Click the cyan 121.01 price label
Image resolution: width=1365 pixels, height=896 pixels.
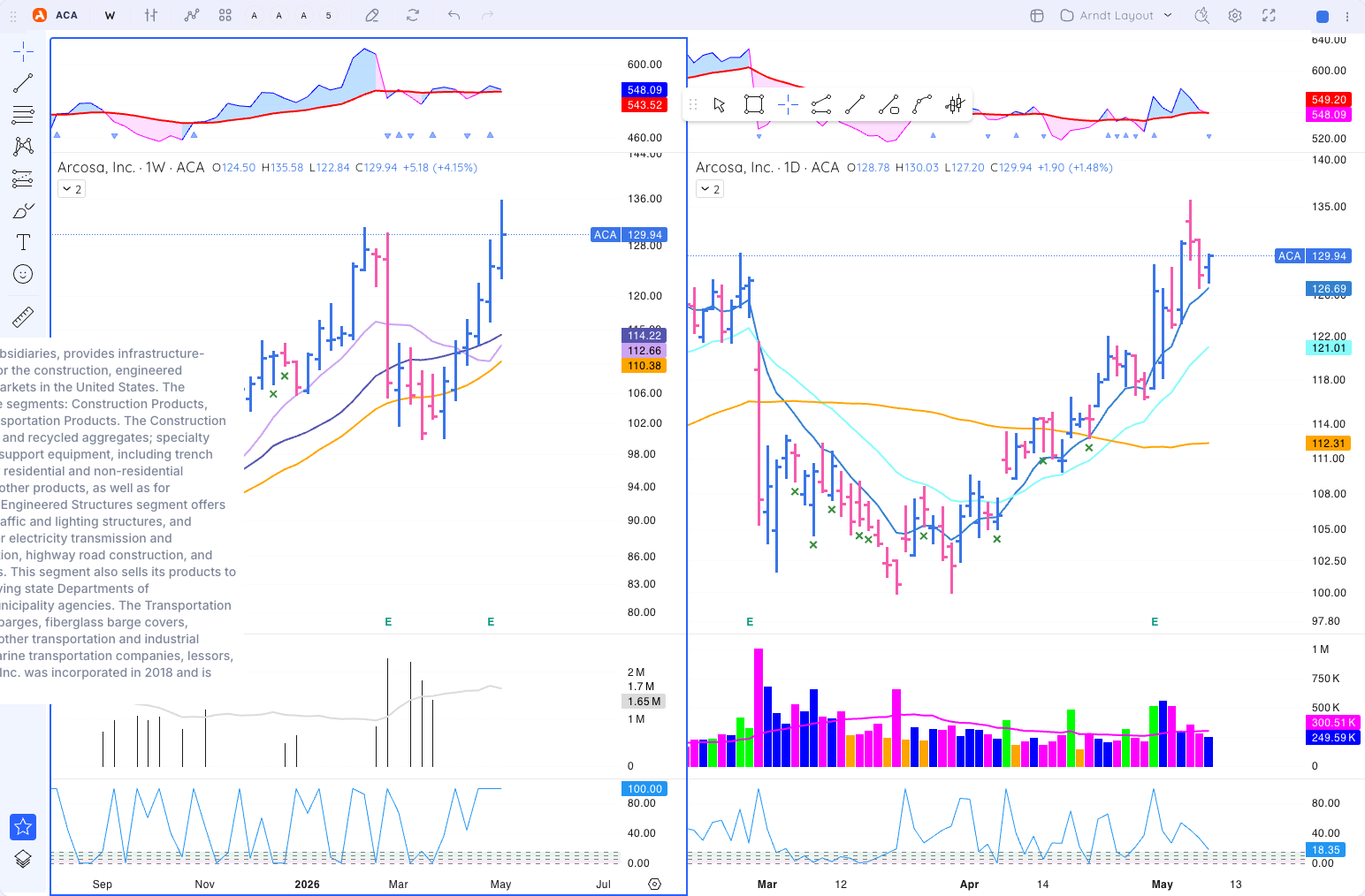tap(1329, 348)
